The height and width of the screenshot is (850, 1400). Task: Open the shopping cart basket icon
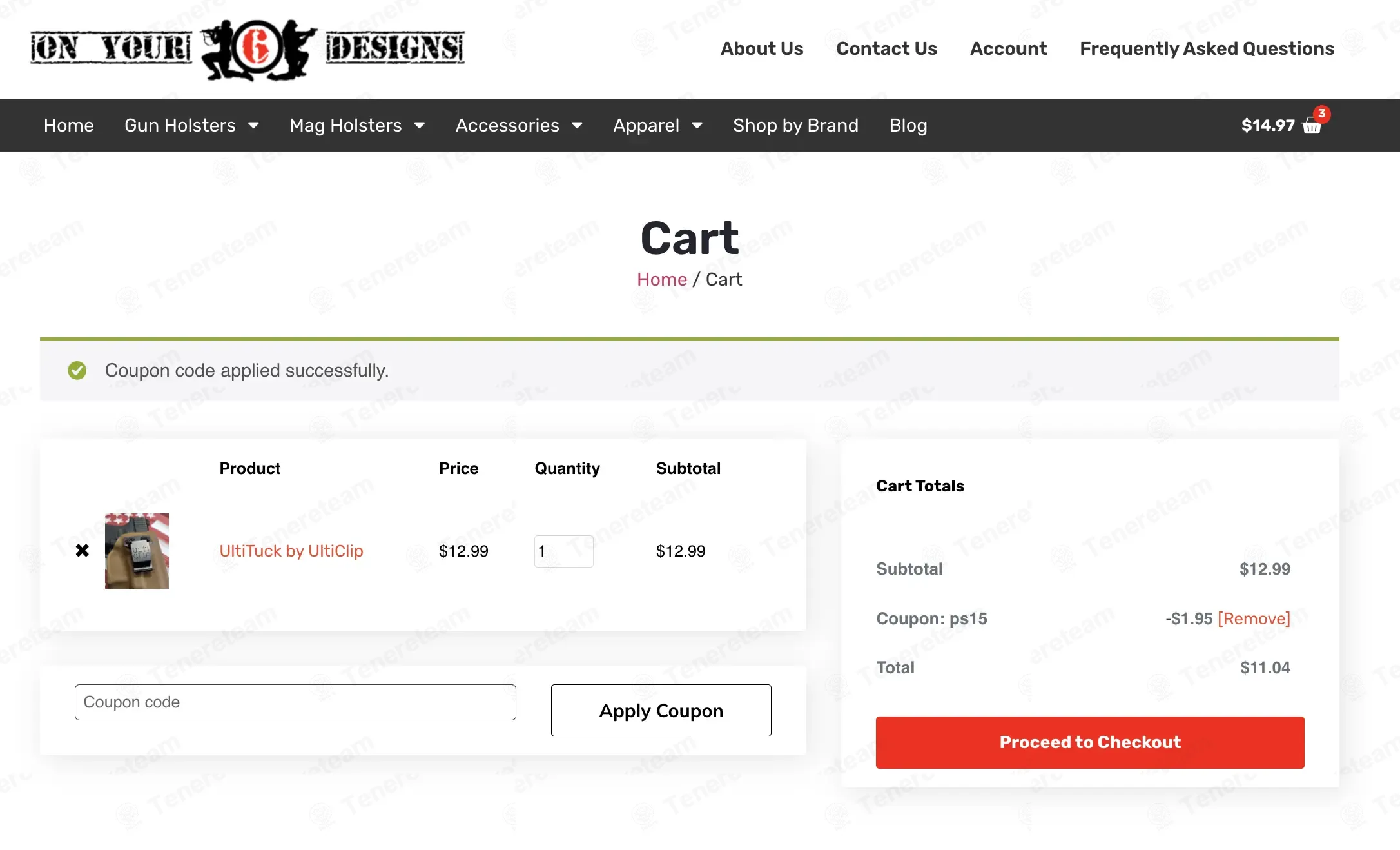coord(1311,126)
